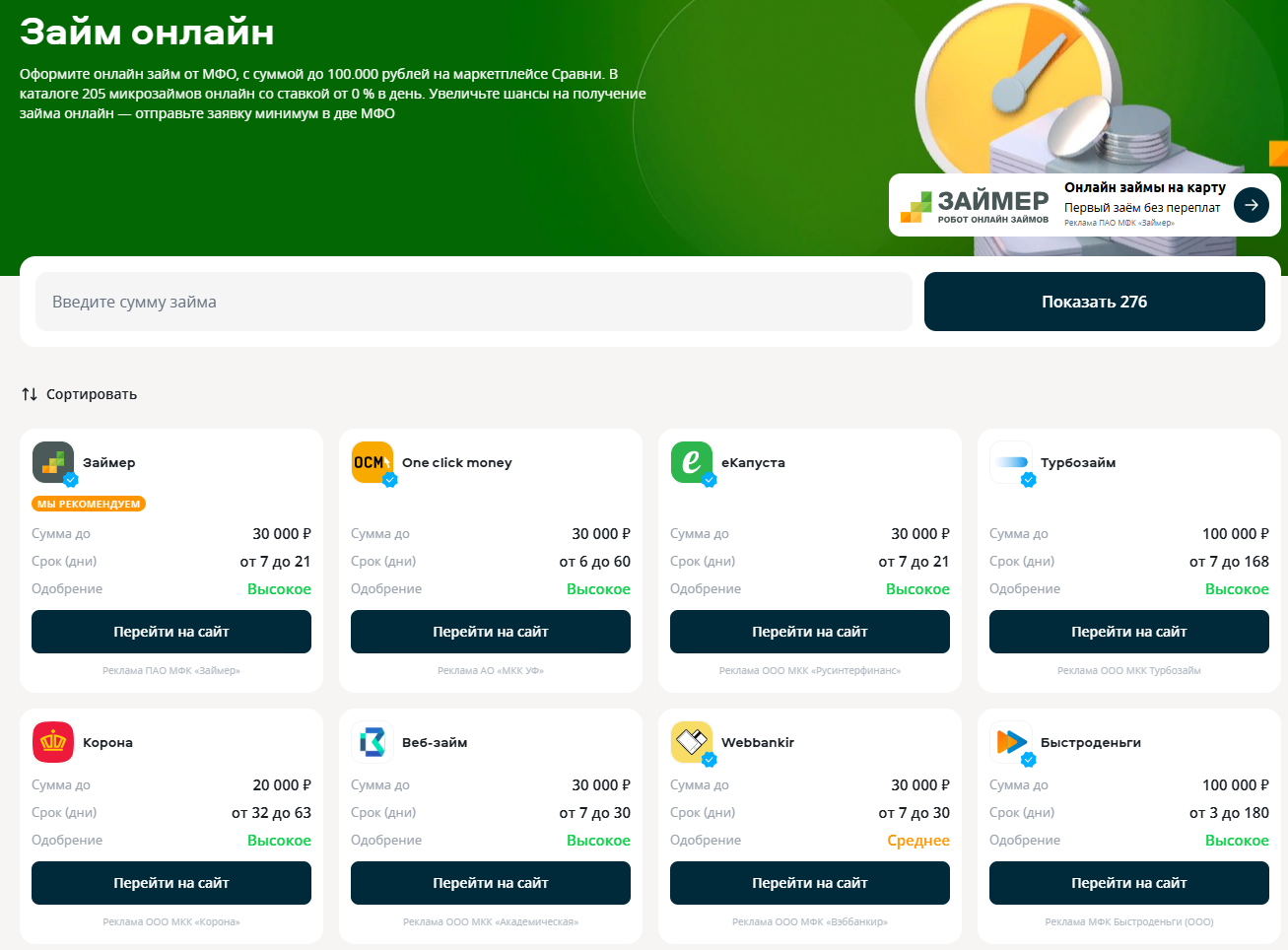Click the Веб-займ card title

pos(435,742)
